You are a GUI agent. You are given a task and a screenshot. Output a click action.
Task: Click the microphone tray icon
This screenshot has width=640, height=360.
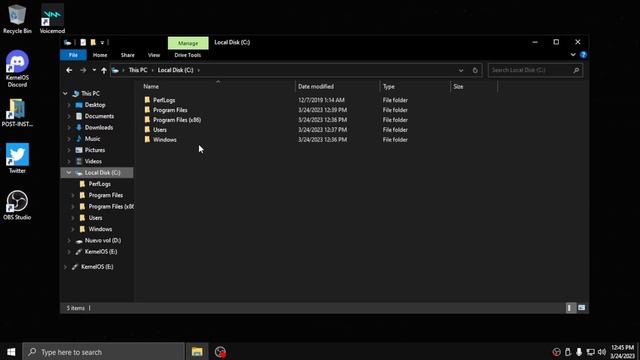point(579,352)
